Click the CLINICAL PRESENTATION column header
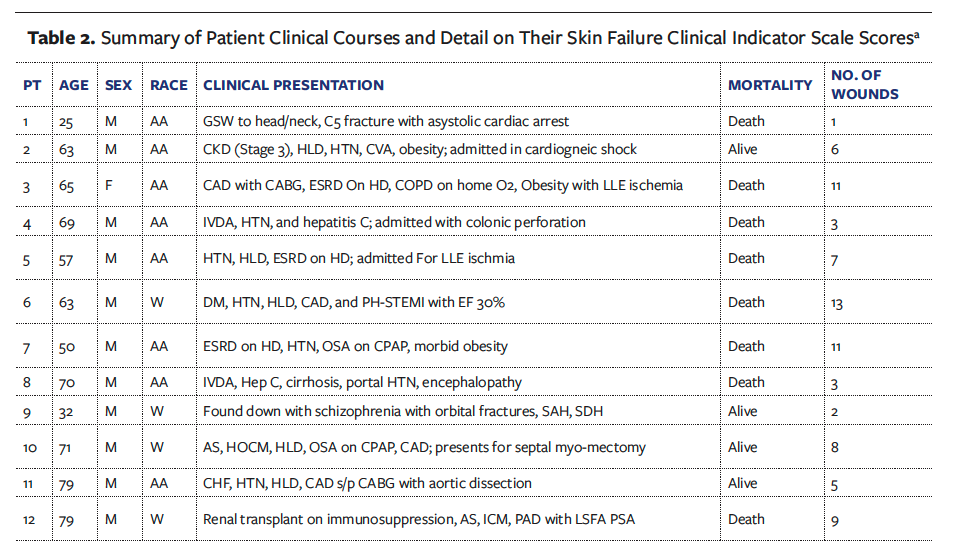 click(293, 86)
